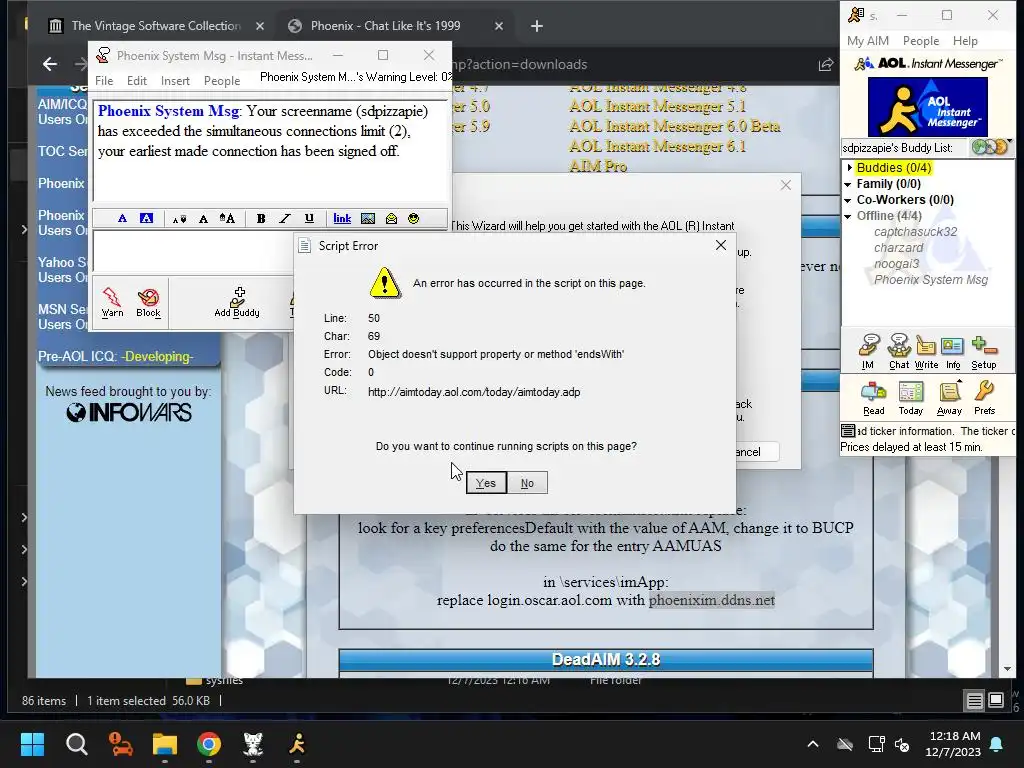Viewport: 1024px width, 768px height.
Task: Click Add Buddy in the IM window
Action: (x=237, y=302)
